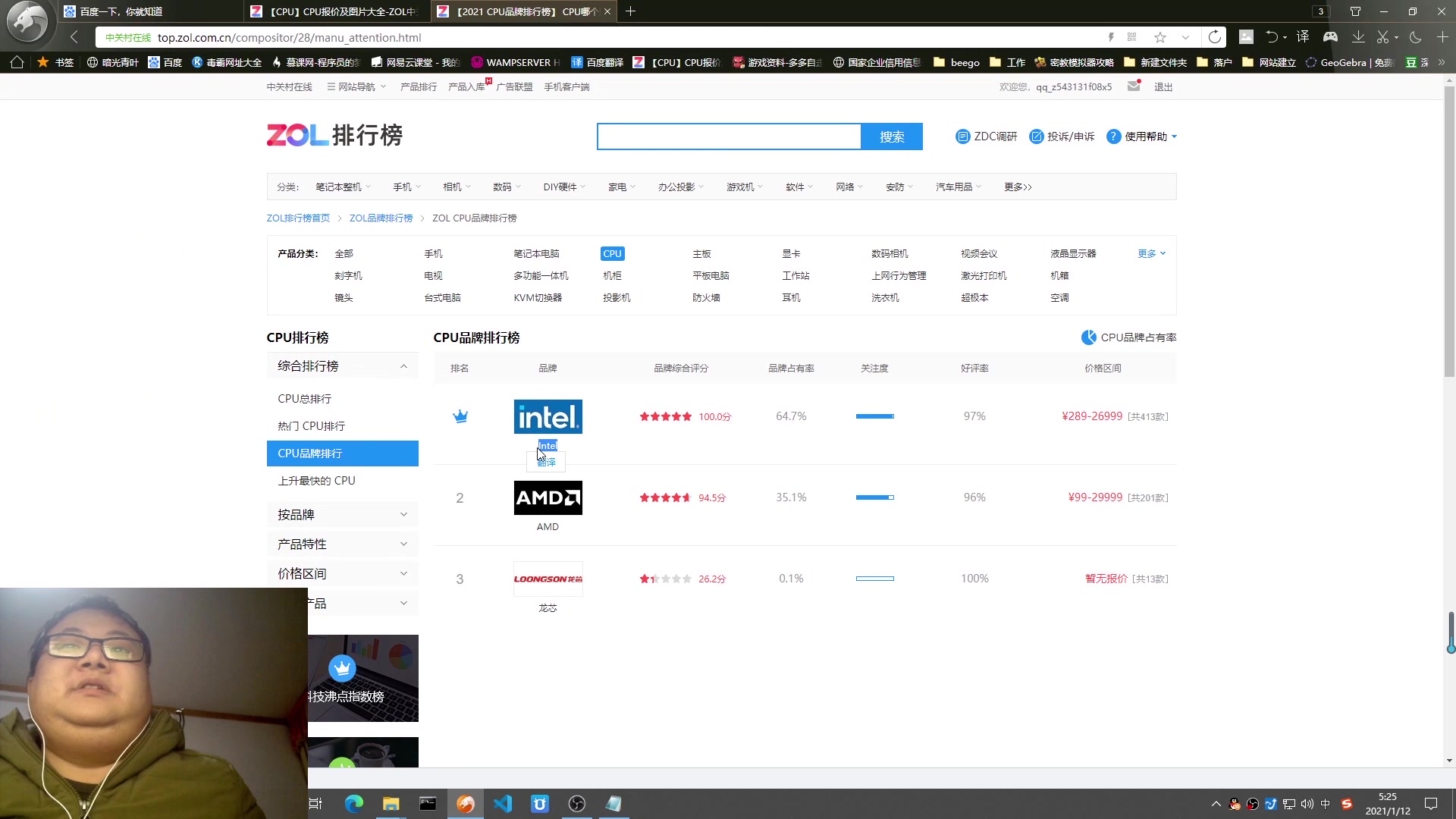
Task: Open the game controller toolbar icon
Action: point(1330,36)
